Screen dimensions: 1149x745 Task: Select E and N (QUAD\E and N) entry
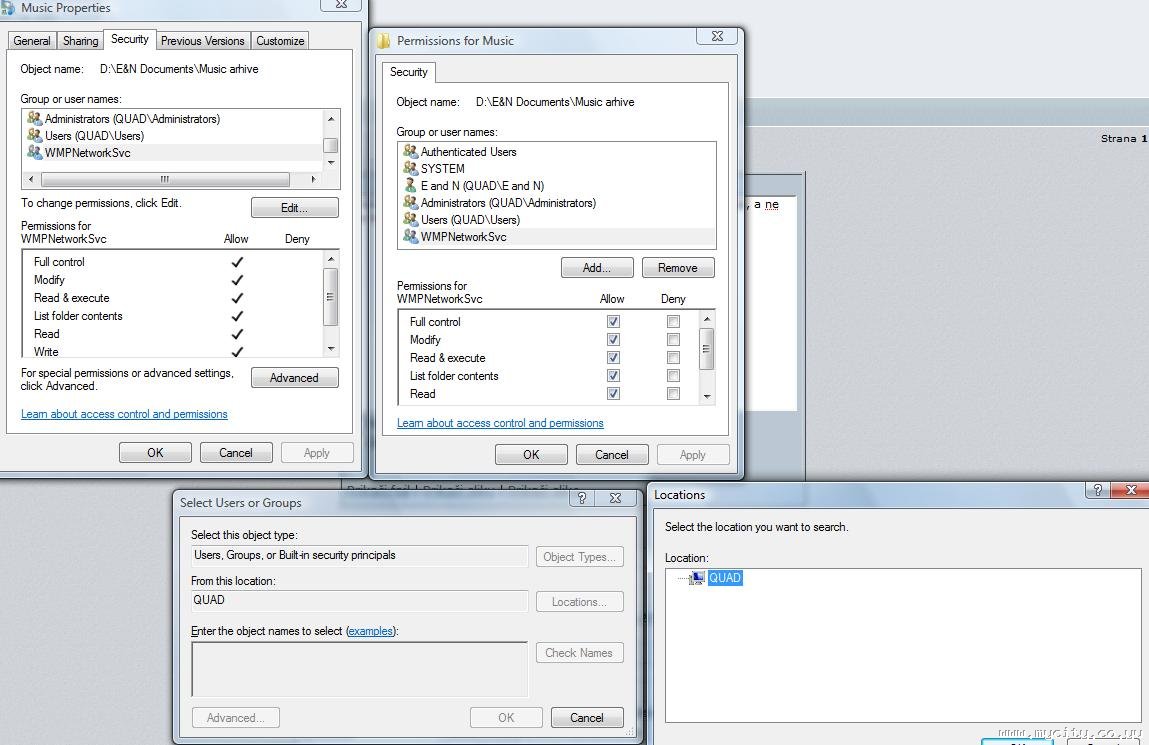click(482, 185)
